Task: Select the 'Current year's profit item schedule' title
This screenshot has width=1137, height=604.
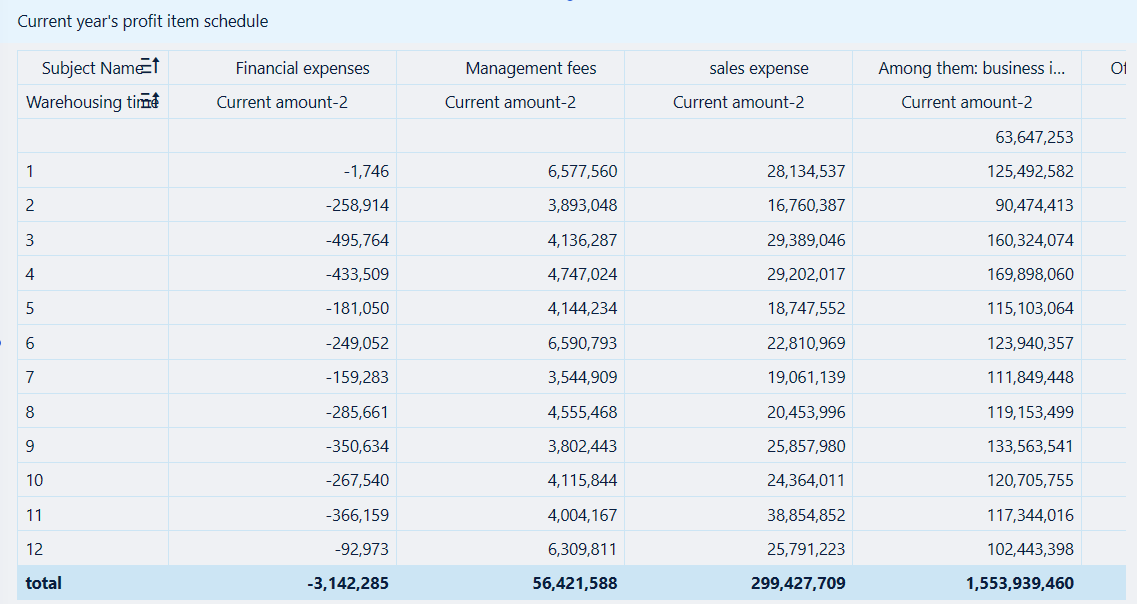Action: [x=144, y=20]
